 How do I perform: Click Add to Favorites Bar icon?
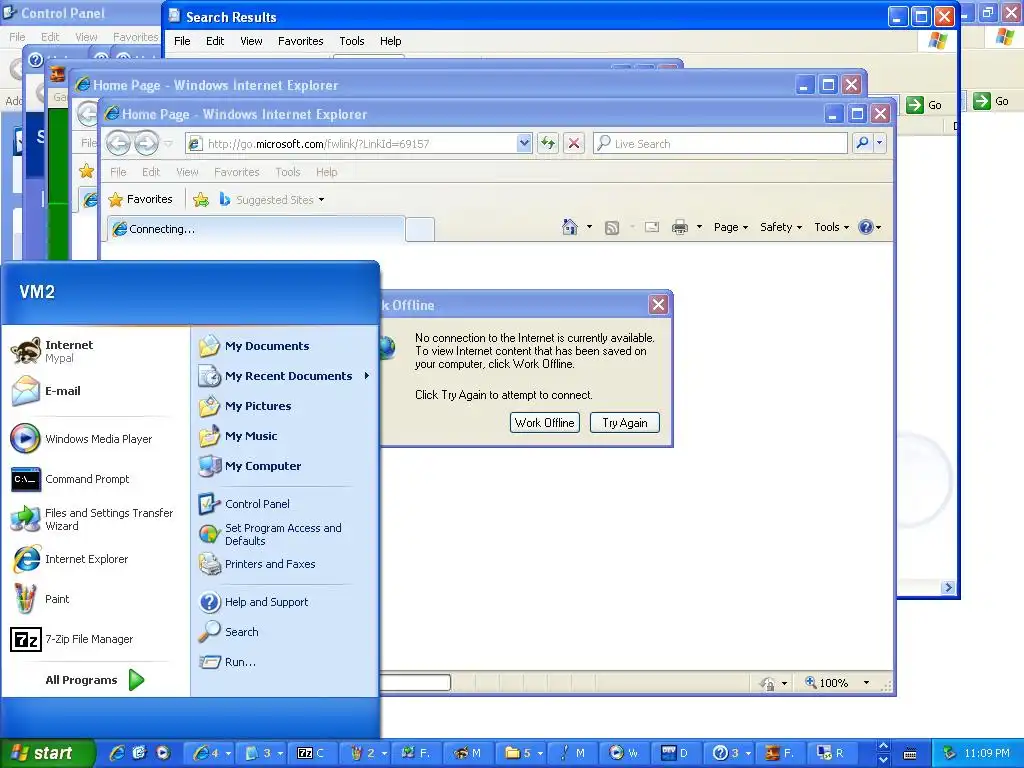[201, 200]
